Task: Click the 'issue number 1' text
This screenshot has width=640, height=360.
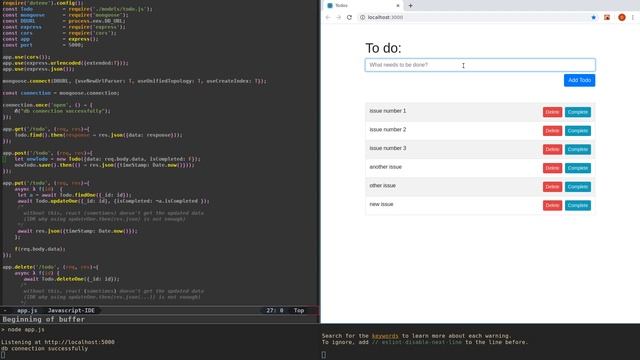Action: click(x=388, y=111)
